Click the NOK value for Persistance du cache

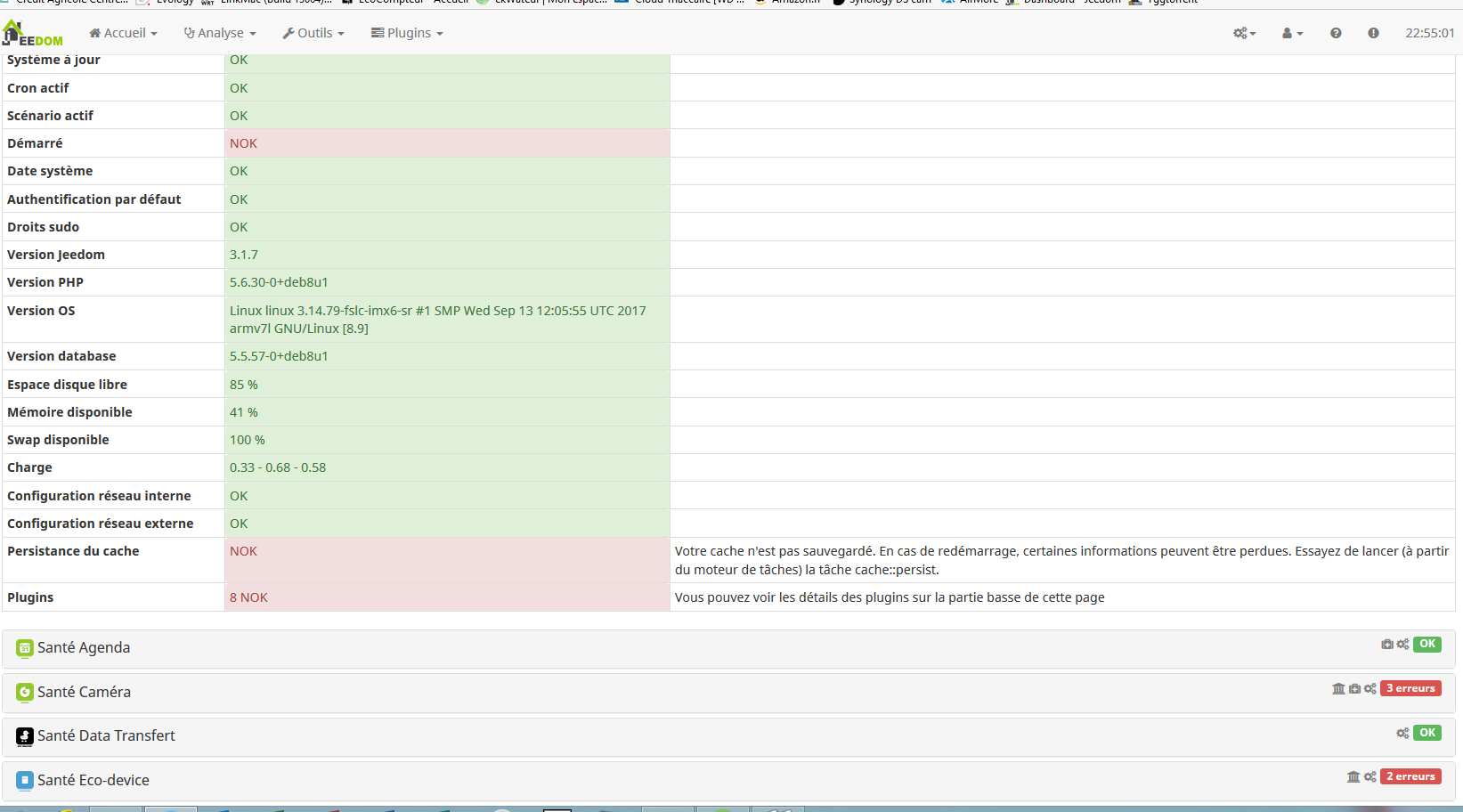click(x=243, y=551)
